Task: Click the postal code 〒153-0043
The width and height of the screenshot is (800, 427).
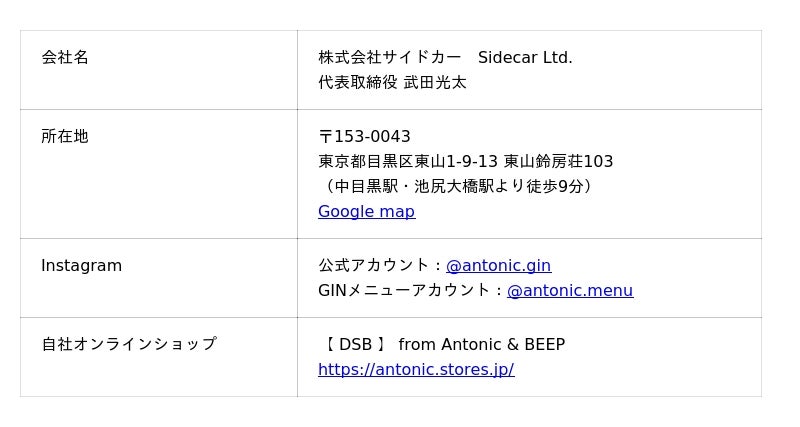Action: point(364,136)
